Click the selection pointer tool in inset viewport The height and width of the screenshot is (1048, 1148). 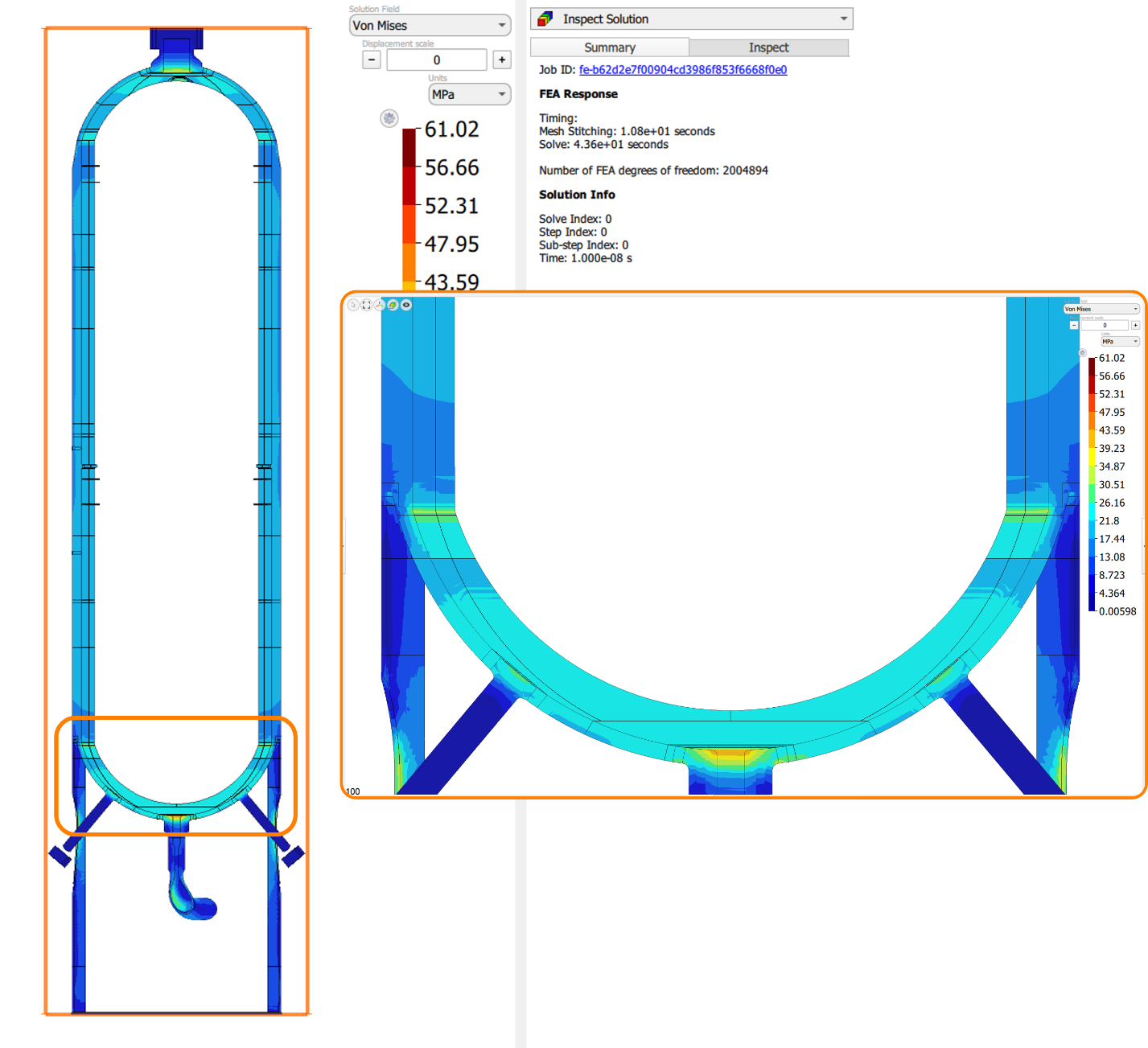tap(353, 305)
